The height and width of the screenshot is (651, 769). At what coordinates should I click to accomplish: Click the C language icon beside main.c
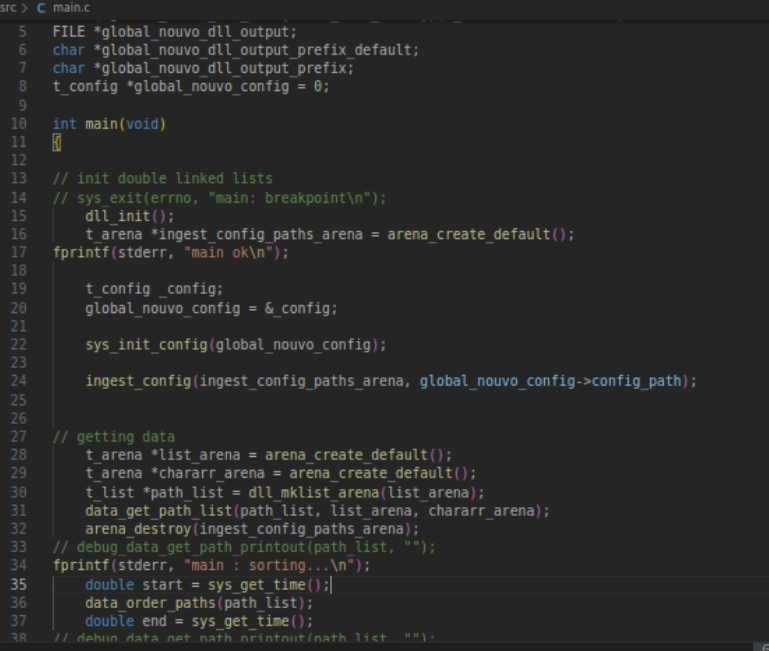41,8
